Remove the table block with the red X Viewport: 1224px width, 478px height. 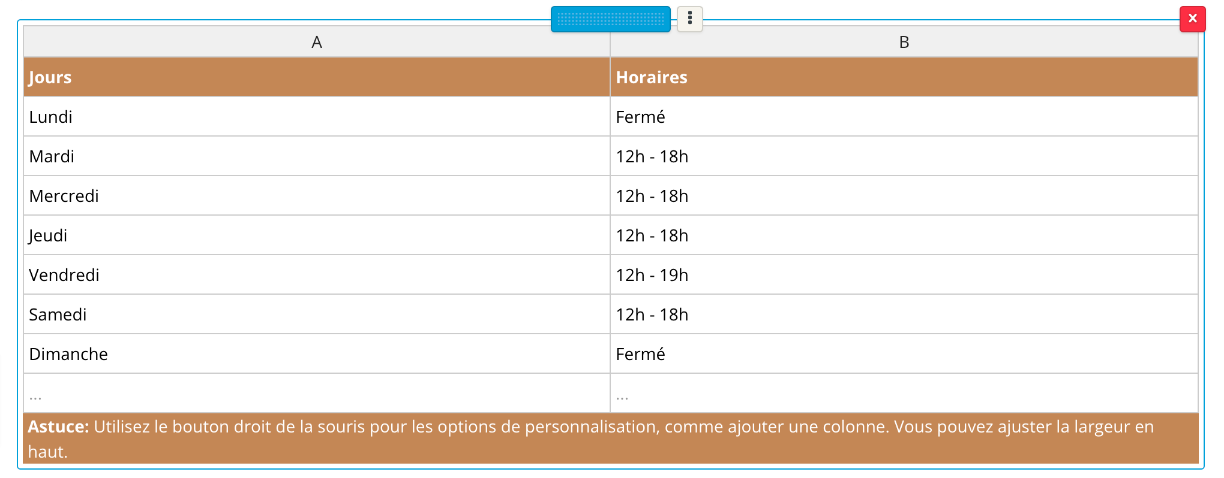[x=1192, y=19]
